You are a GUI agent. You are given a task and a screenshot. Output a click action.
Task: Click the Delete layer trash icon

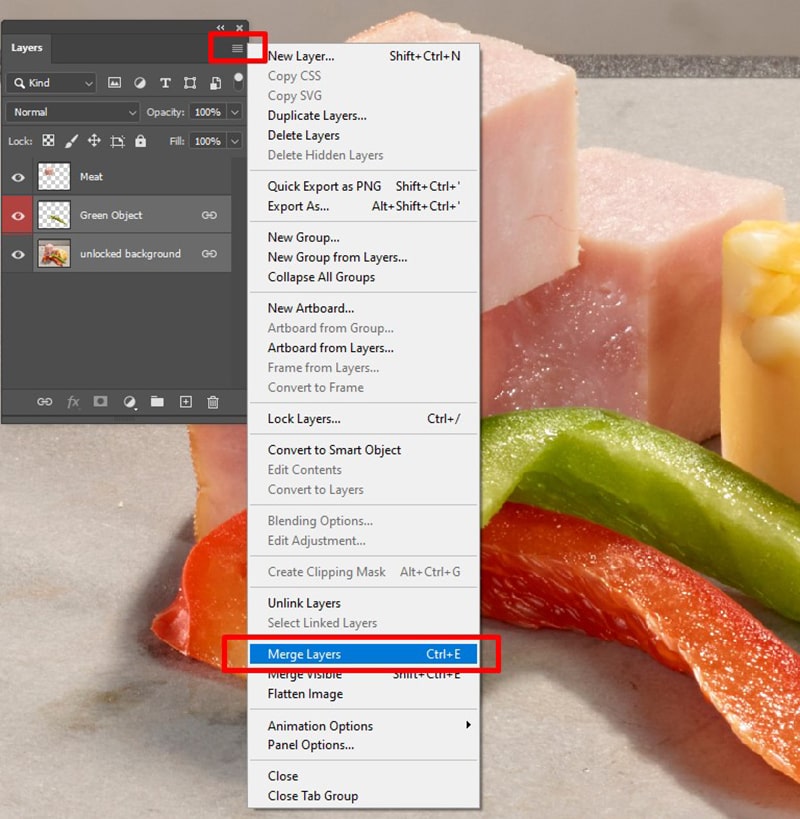[213, 401]
